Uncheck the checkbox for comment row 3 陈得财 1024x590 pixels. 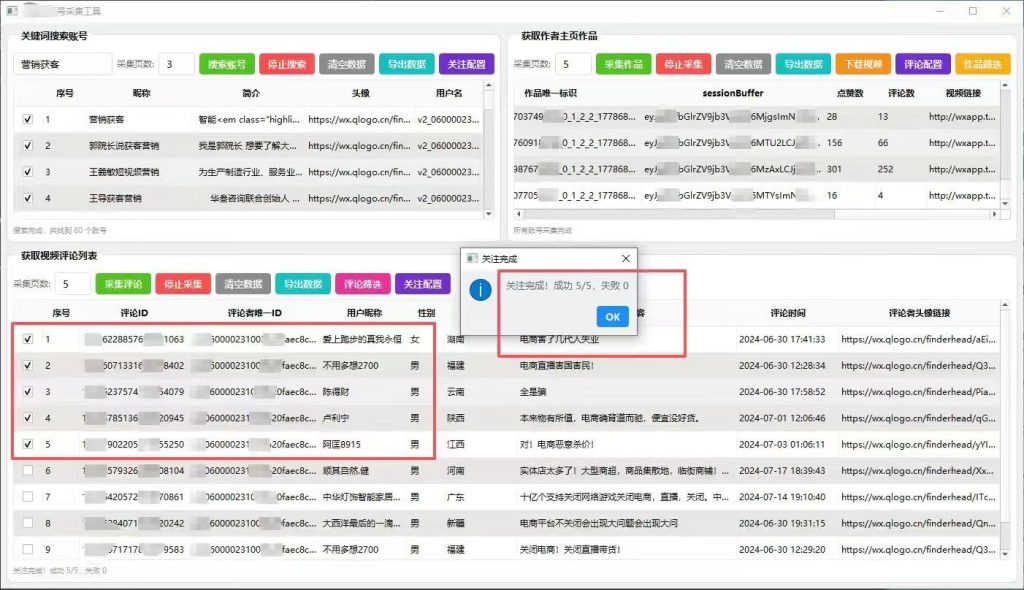(27, 391)
